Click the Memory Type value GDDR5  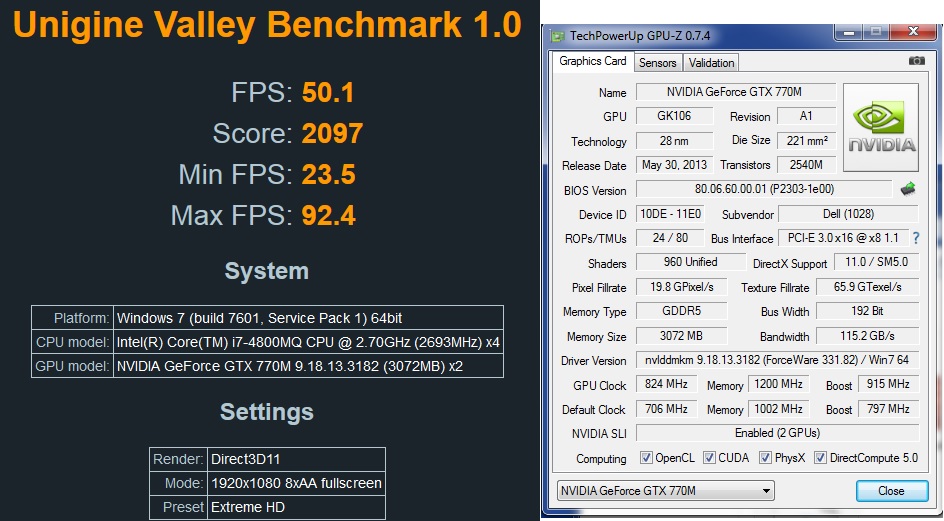[x=681, y=311]
